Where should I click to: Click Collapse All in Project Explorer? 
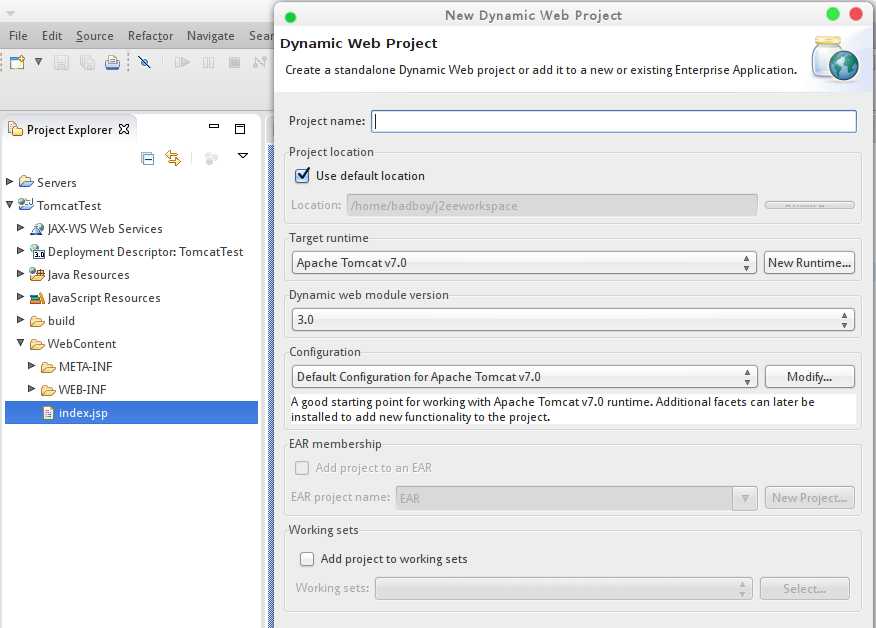coord(147,159)
